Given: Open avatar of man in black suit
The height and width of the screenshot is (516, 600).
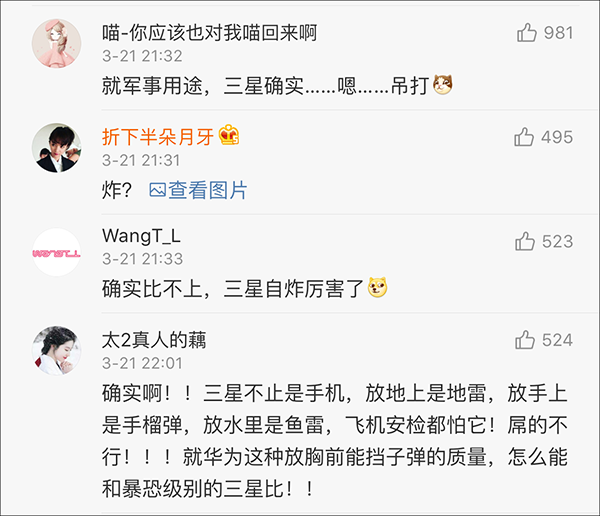Looking at the screenshot, I should 57,148.
